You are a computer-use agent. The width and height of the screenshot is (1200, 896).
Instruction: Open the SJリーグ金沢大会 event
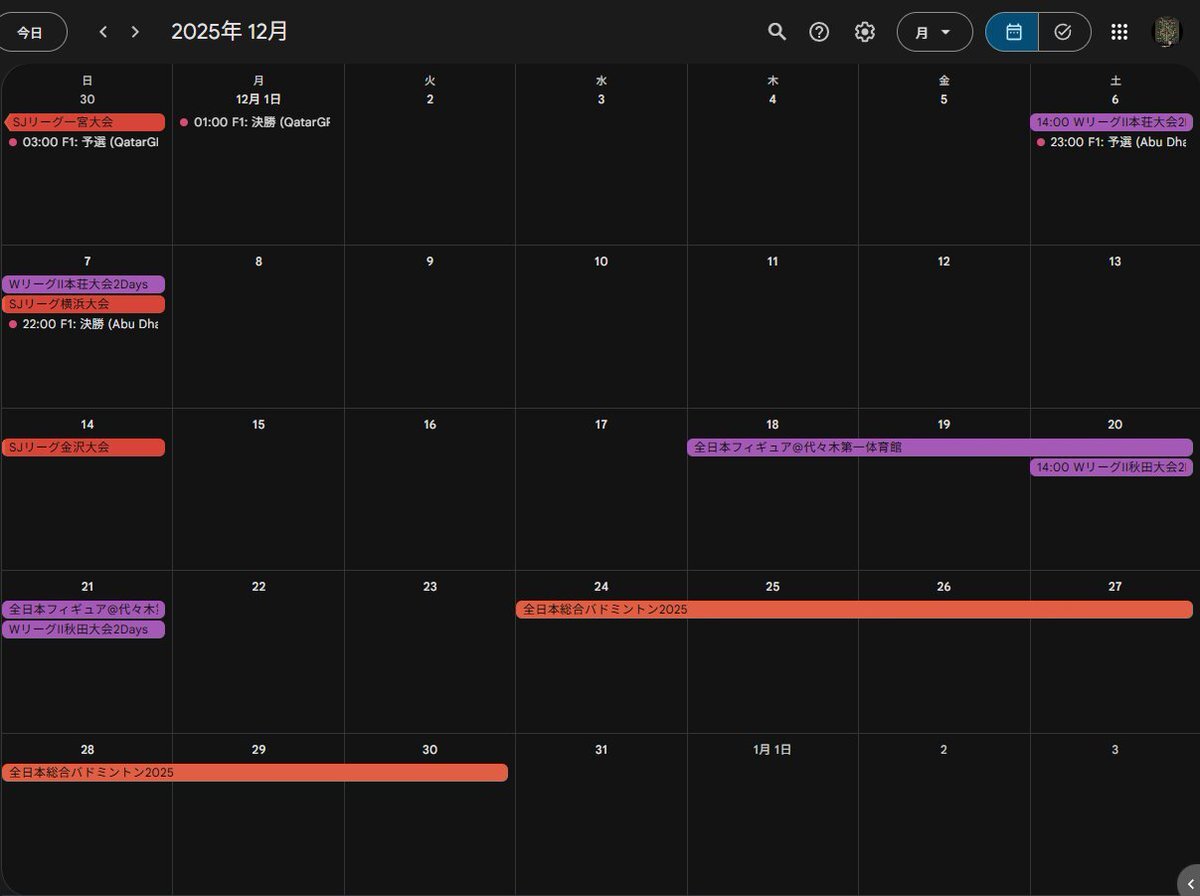(x=84, y=447)
